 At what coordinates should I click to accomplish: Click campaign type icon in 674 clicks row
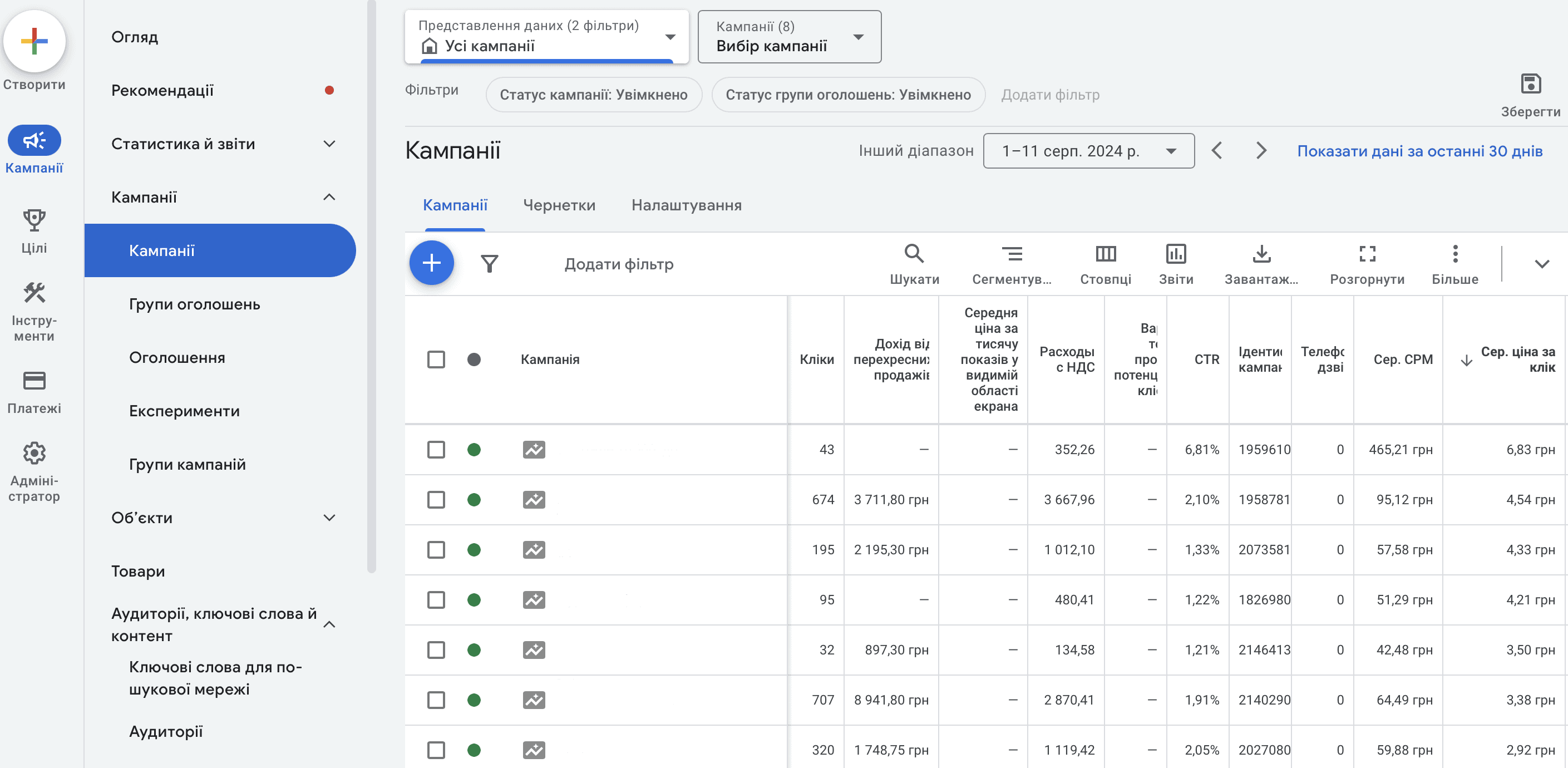click(x=534, y=499)
